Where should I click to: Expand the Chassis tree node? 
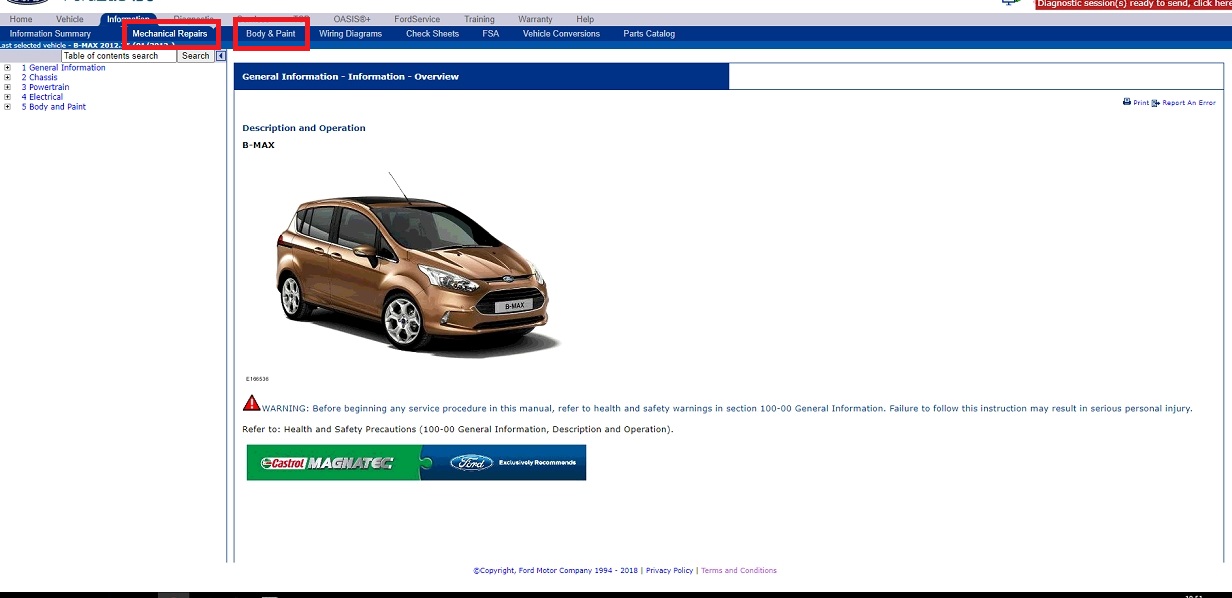tap(8, 78)
